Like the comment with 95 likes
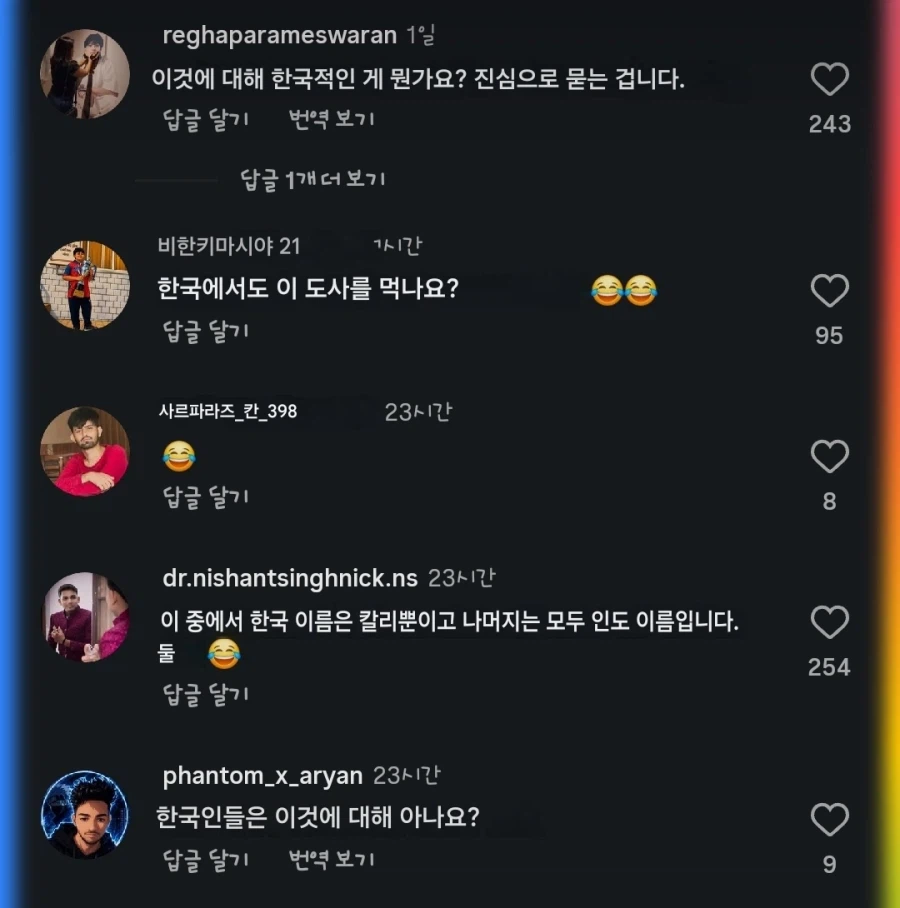Image resolution: width=900 pixels, height=908 pixels. [x=829, y=290]
